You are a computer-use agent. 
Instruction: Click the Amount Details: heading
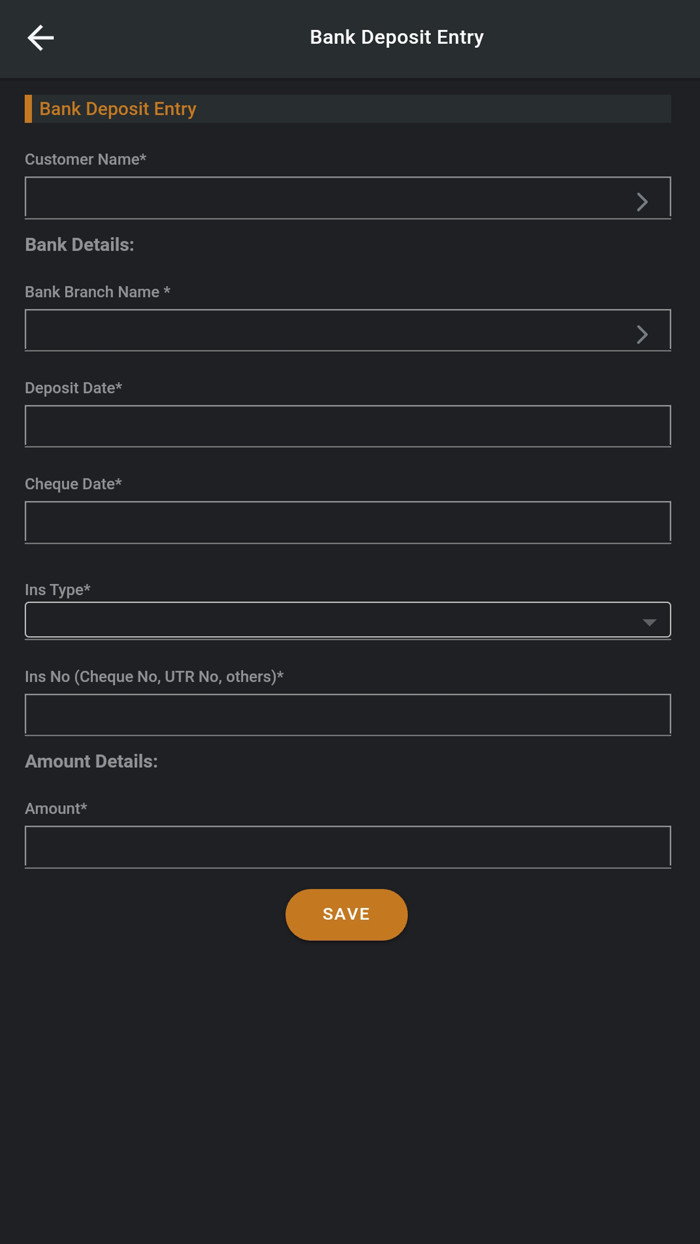[x=91, y=762]
